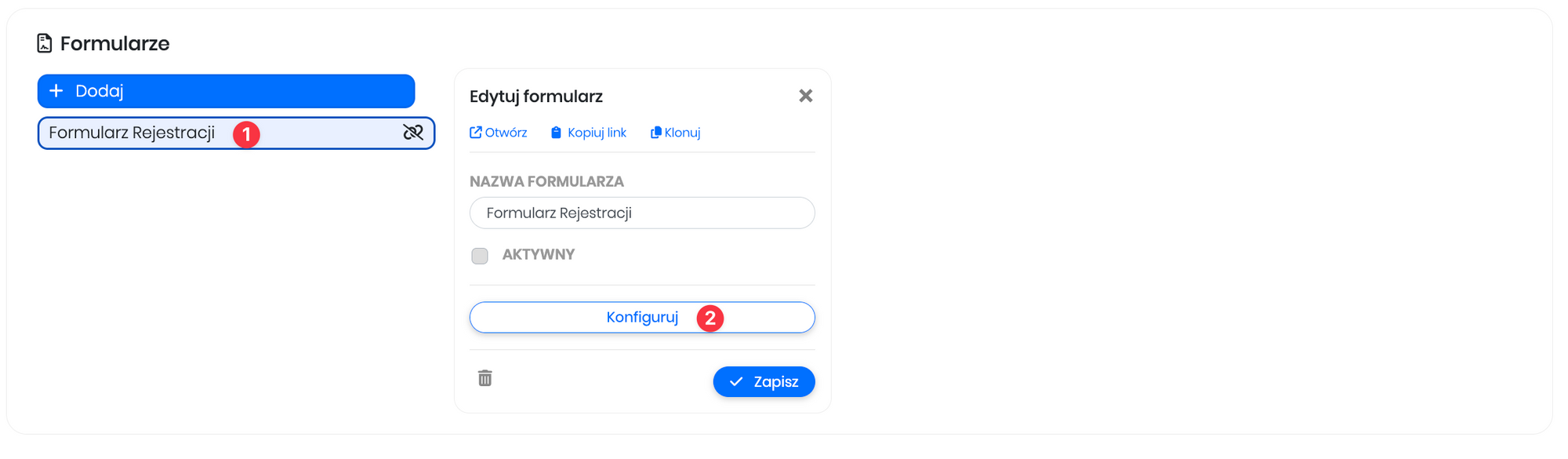Click the checkmark icon on Zapisz button

click(x=736, y=382)
